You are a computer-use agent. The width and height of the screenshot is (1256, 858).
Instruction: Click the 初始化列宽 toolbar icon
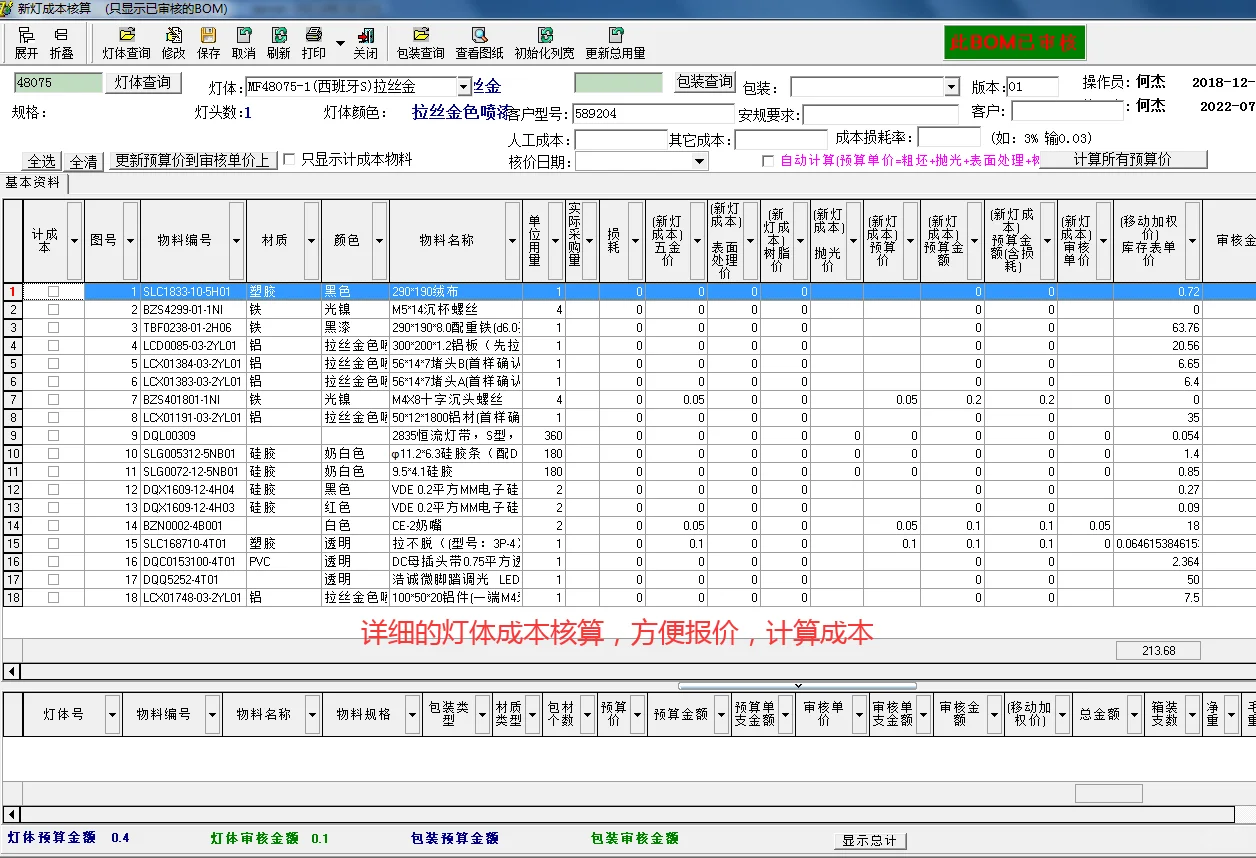pyautogui.click(x=544, y=43)
